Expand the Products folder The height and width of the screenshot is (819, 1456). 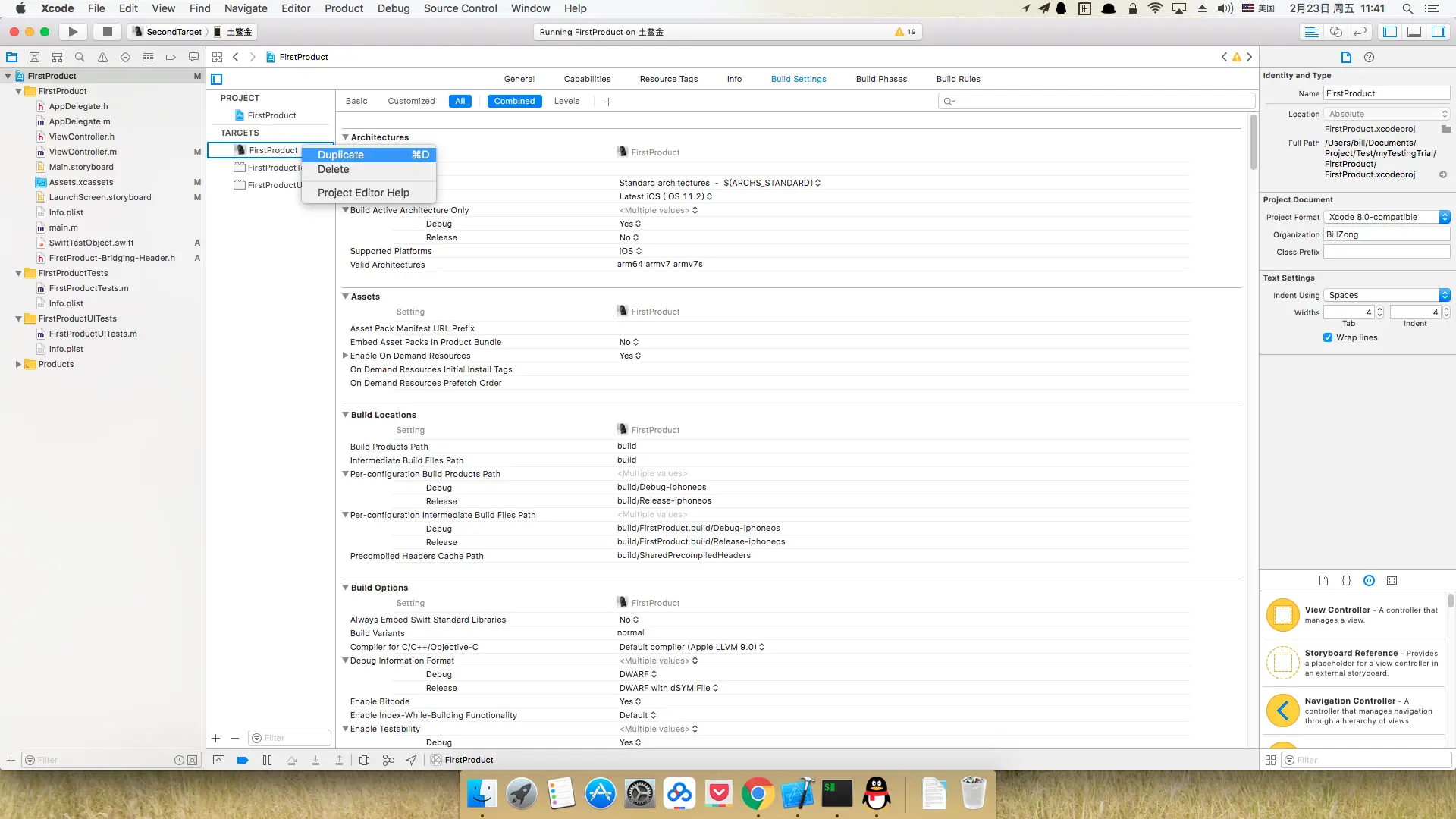(18, 364)
